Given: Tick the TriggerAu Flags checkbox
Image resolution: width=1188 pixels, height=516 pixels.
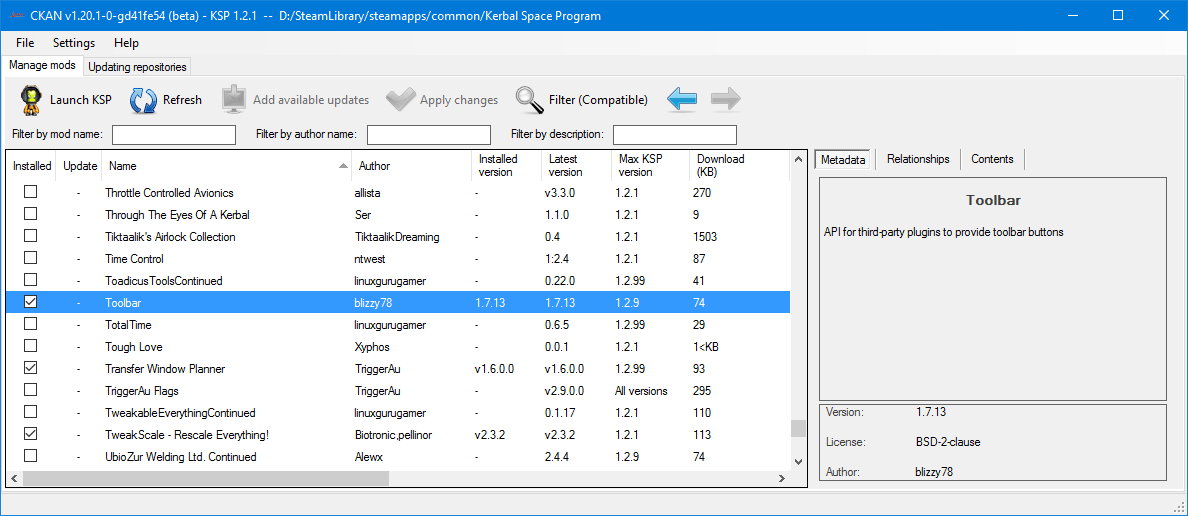Looking at the screenshot, I should (30, 390).
